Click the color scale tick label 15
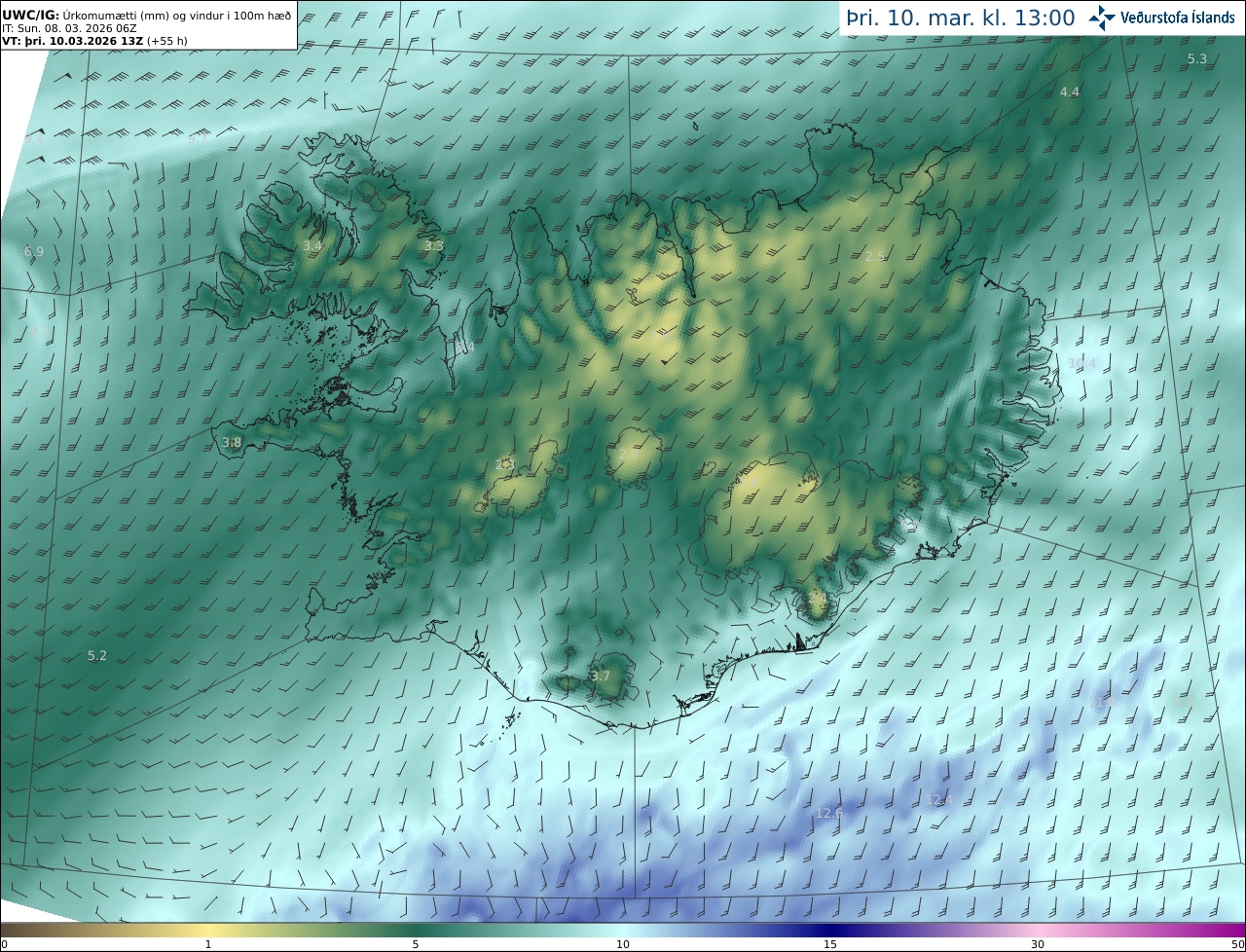Screen dimensions: 1246x952 pos(830,944)
